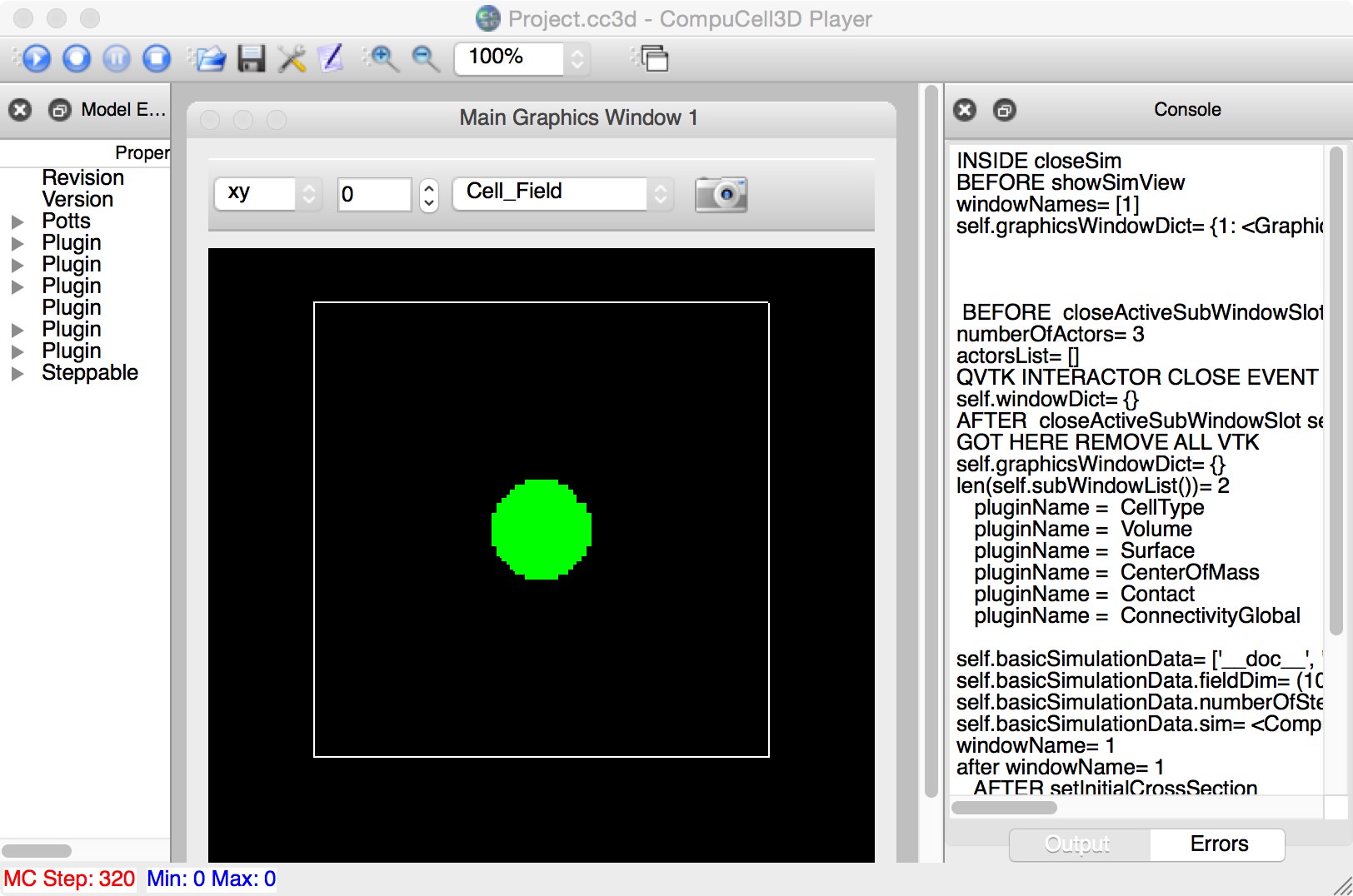Expand the Plugin node above Steppable
Viewport: 1353px width, 896px height.
(x=17, y=352)
